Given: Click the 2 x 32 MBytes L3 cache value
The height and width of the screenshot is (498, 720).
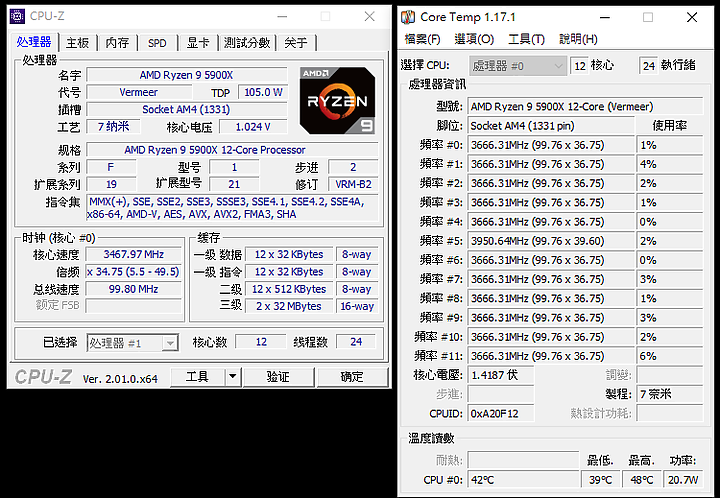Looking at the screenshot, I should pos(289,306).
